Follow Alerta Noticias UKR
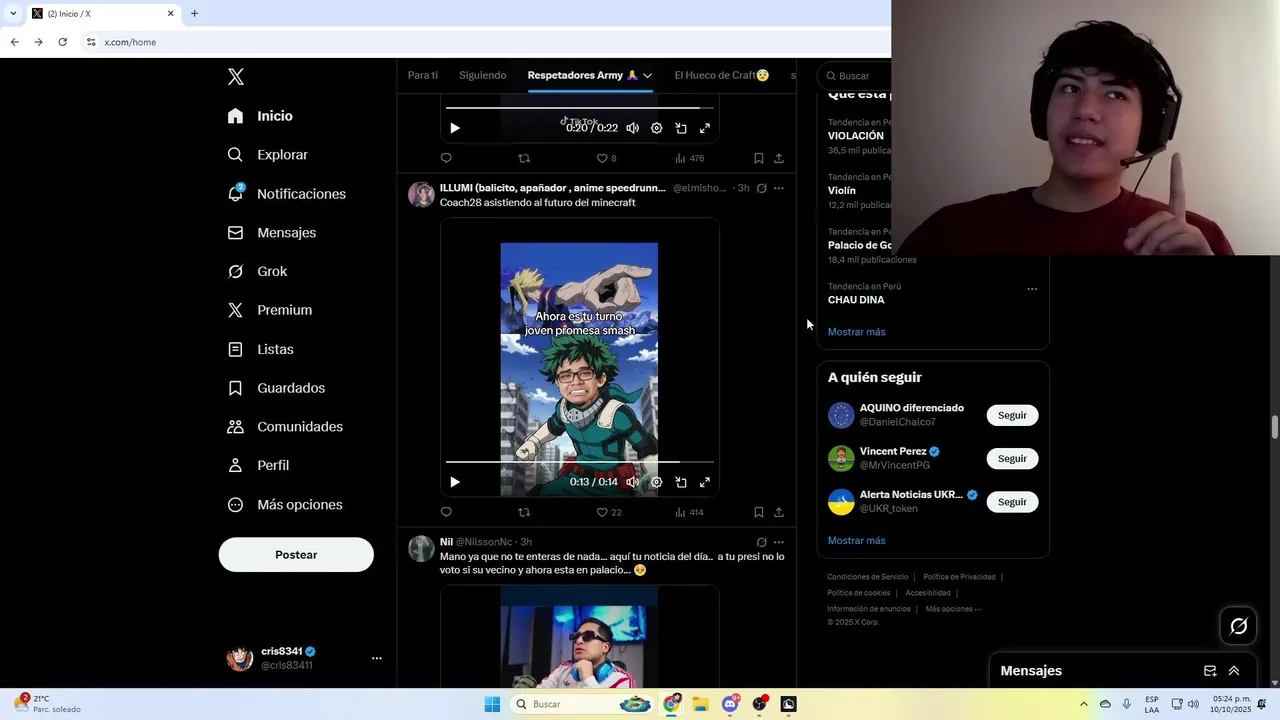 click(1012, 502)
